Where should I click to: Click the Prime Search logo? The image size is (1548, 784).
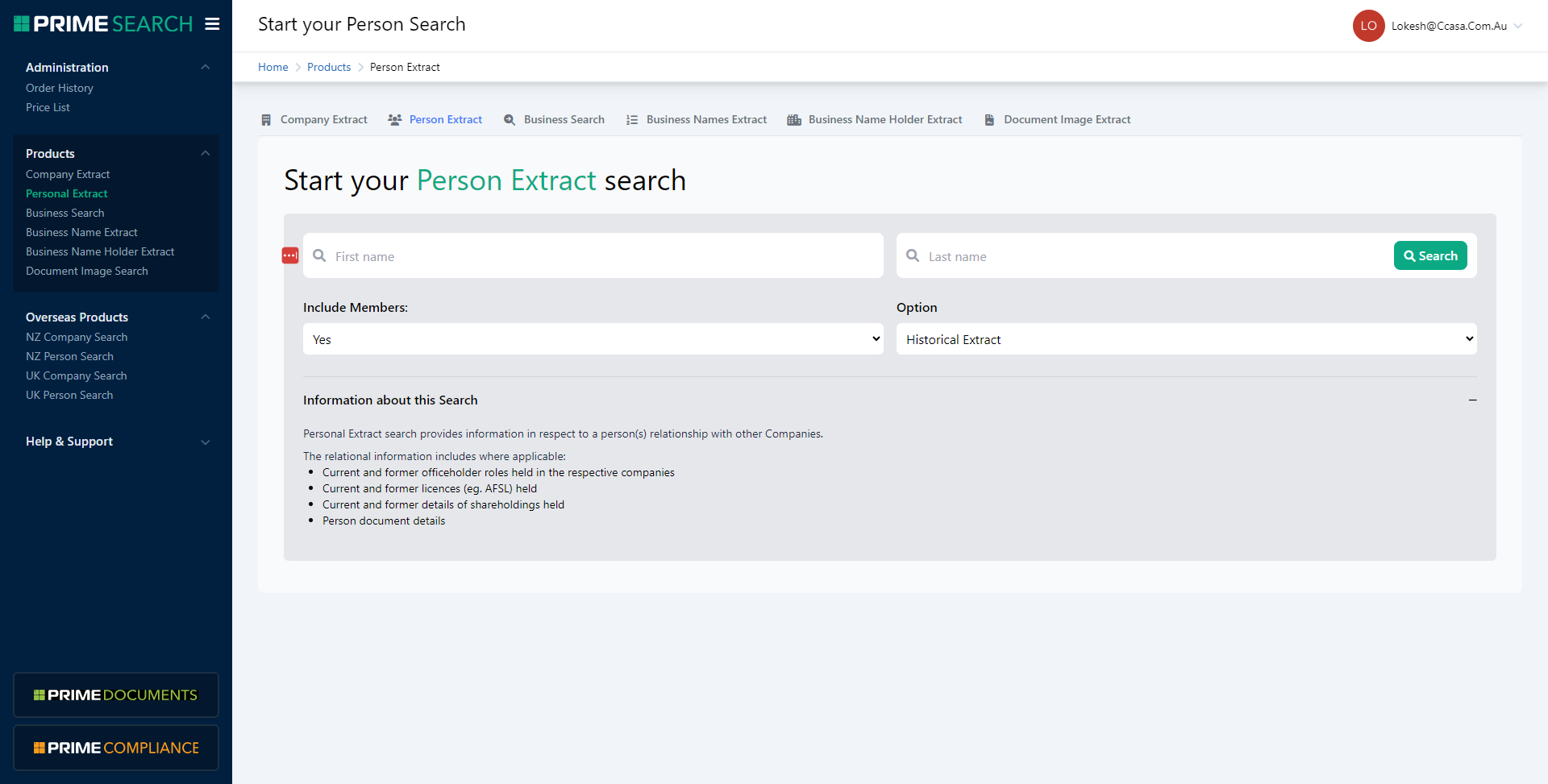point(103,24)
